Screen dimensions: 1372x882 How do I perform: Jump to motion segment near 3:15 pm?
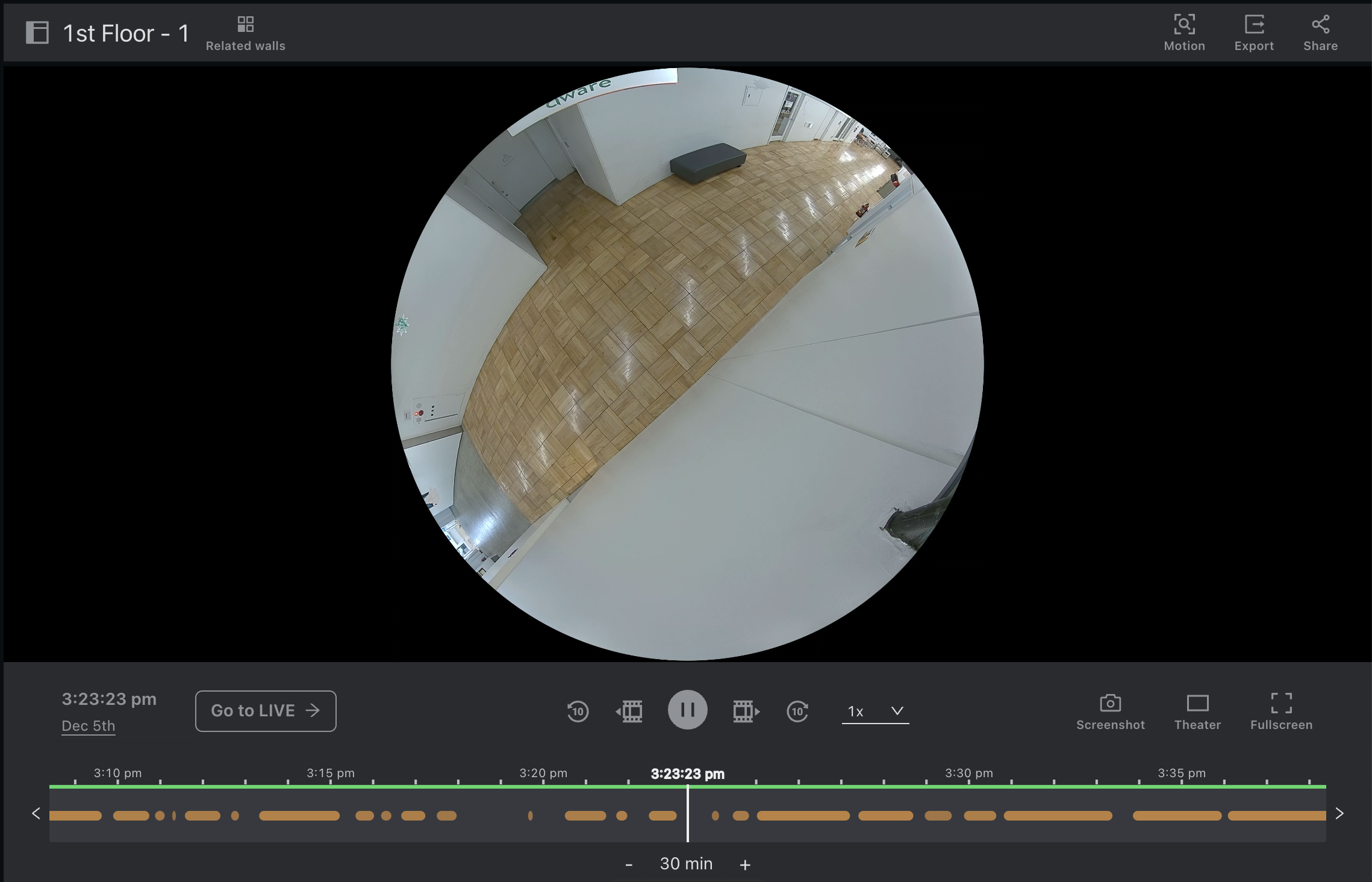point(299,816)
